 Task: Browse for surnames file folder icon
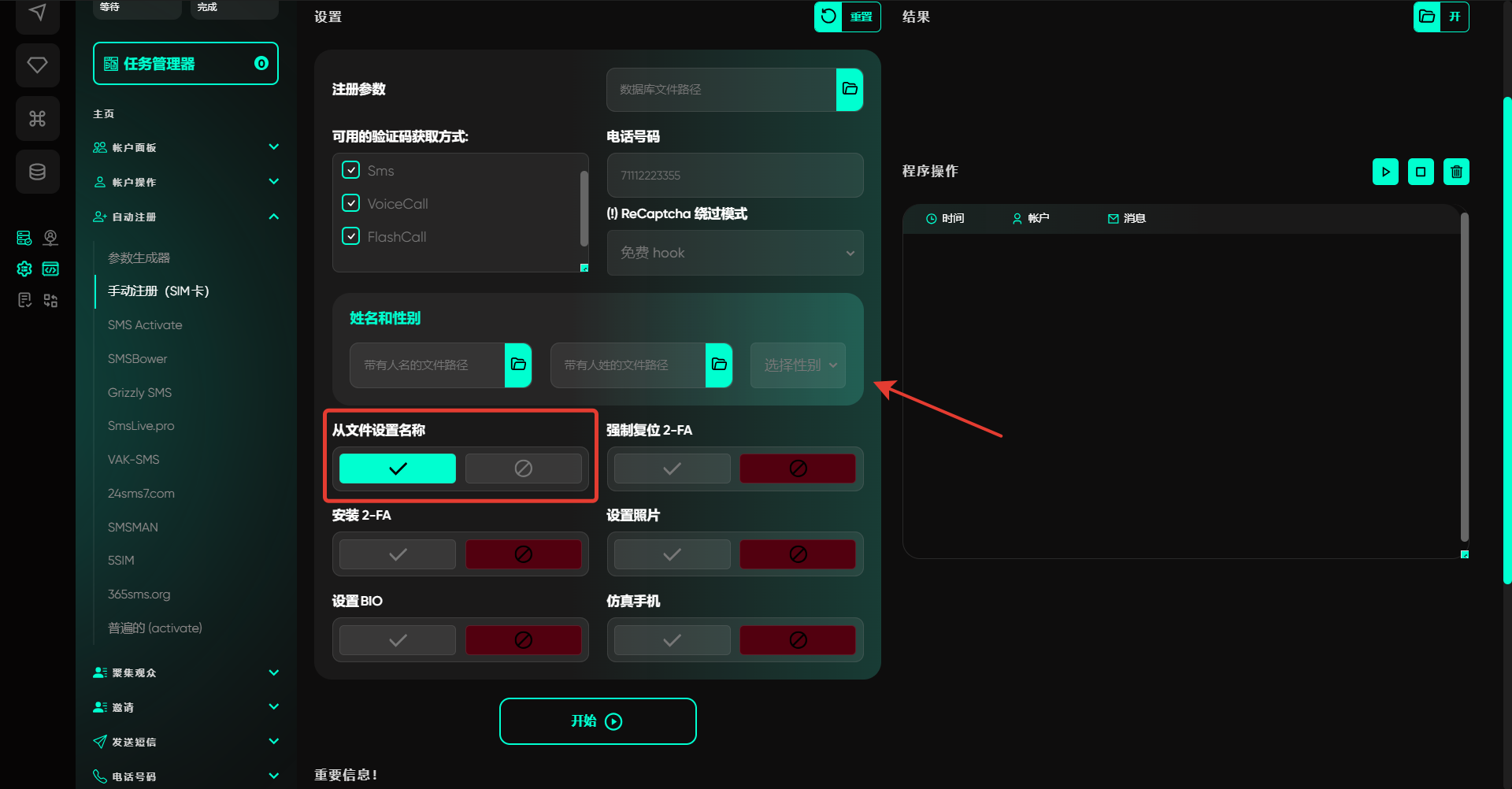coord(719,365)
